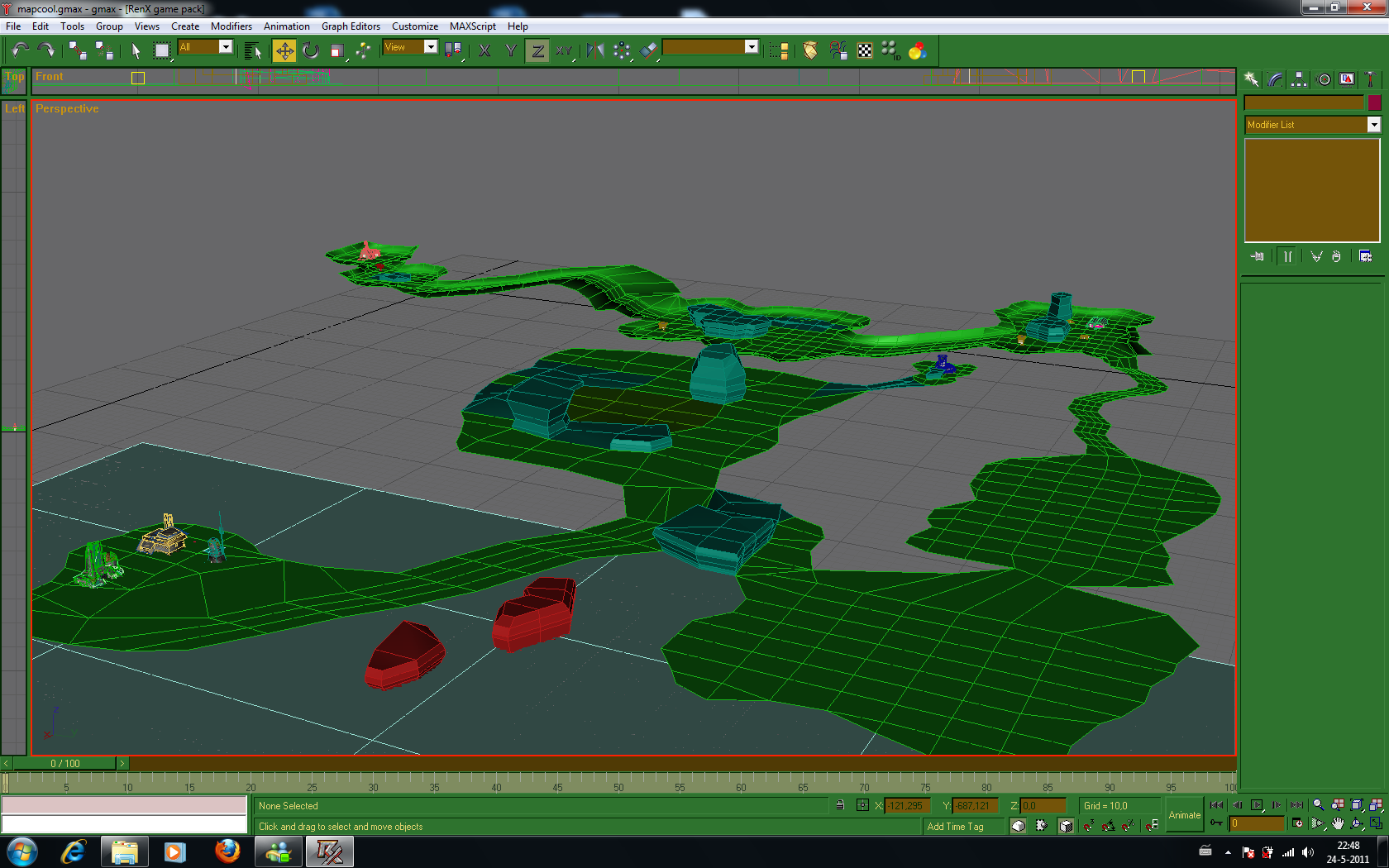Select the Pan hand viewport tool
The width and height of the screenshot is (1389, 868).
coord(1338,823)
